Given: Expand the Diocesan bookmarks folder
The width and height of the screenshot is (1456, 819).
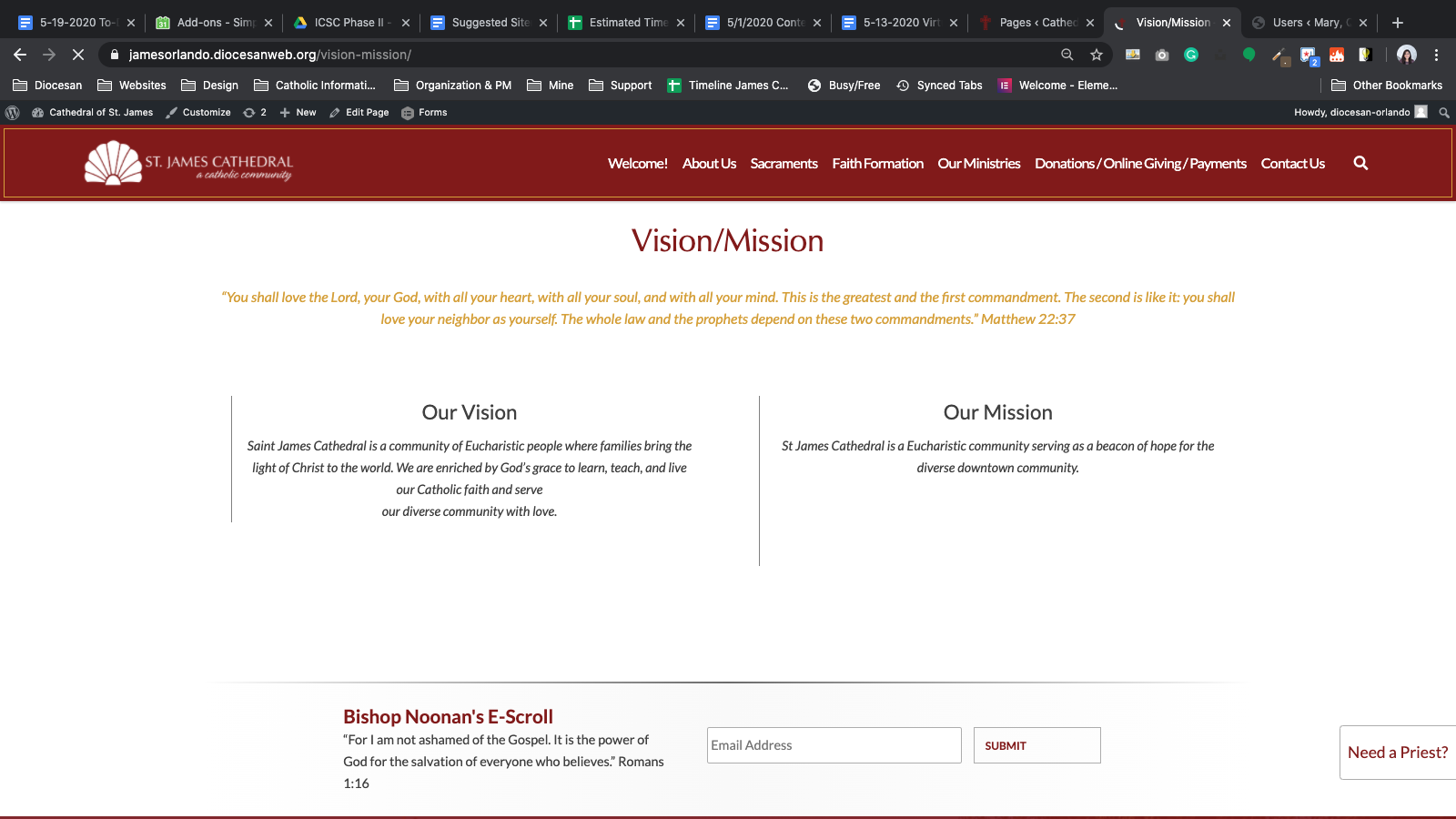Looking at the screenshot, I should point(47,86).
